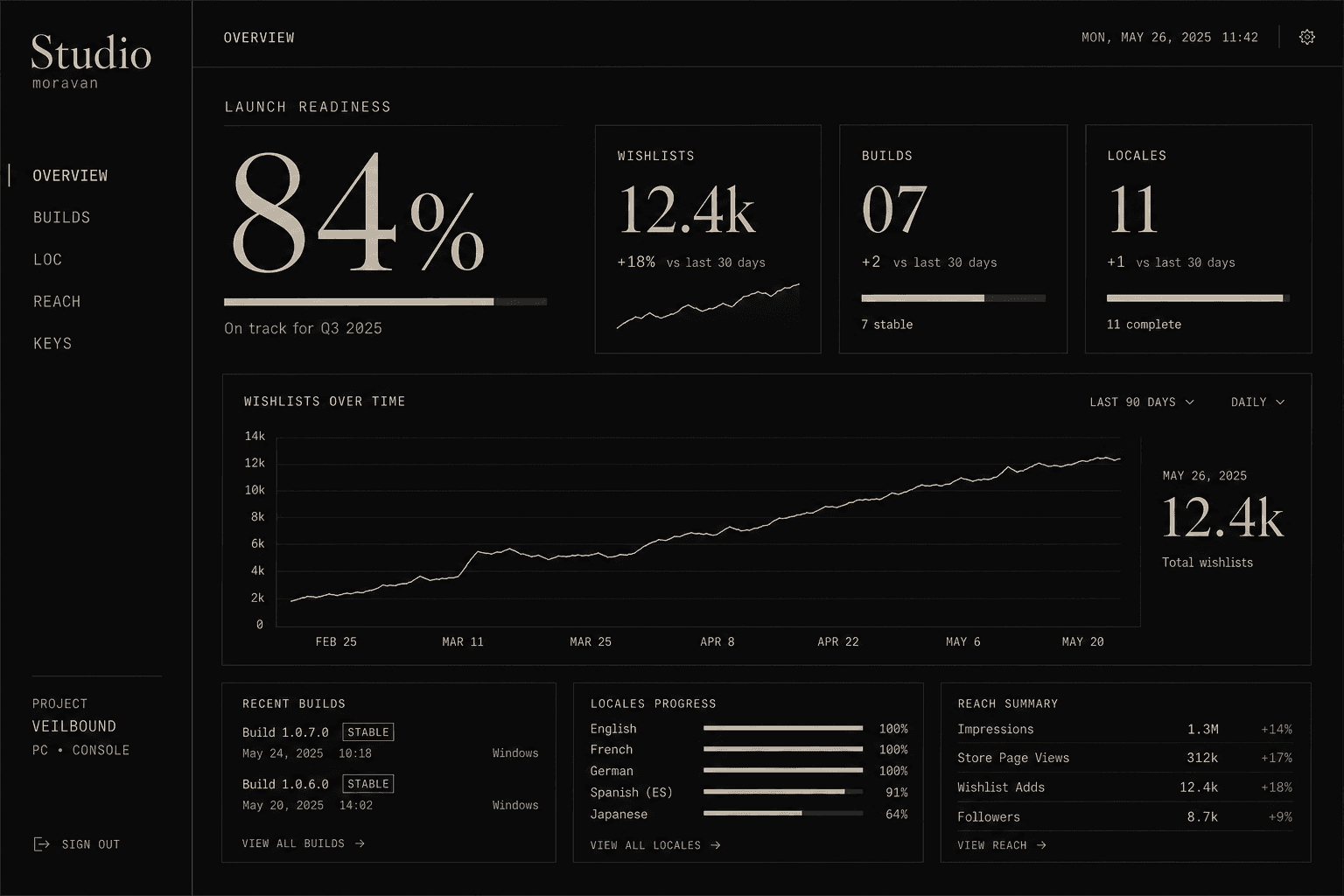
Task: Open the Keys sidebar section
Action: 52,343
